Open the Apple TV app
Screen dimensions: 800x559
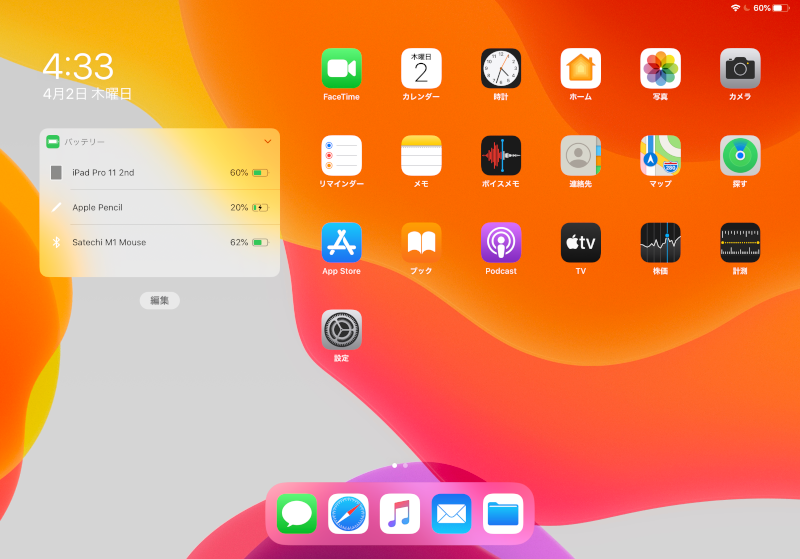point(581,243)
